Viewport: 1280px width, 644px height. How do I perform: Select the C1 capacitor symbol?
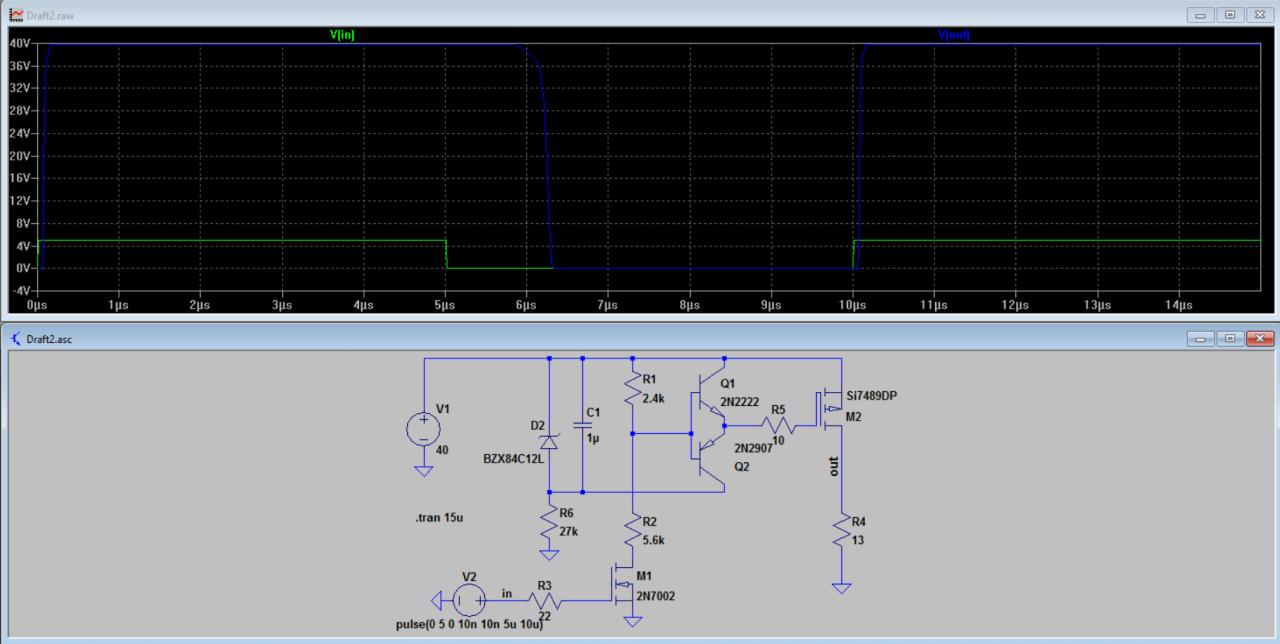click(x=582, y=426)
